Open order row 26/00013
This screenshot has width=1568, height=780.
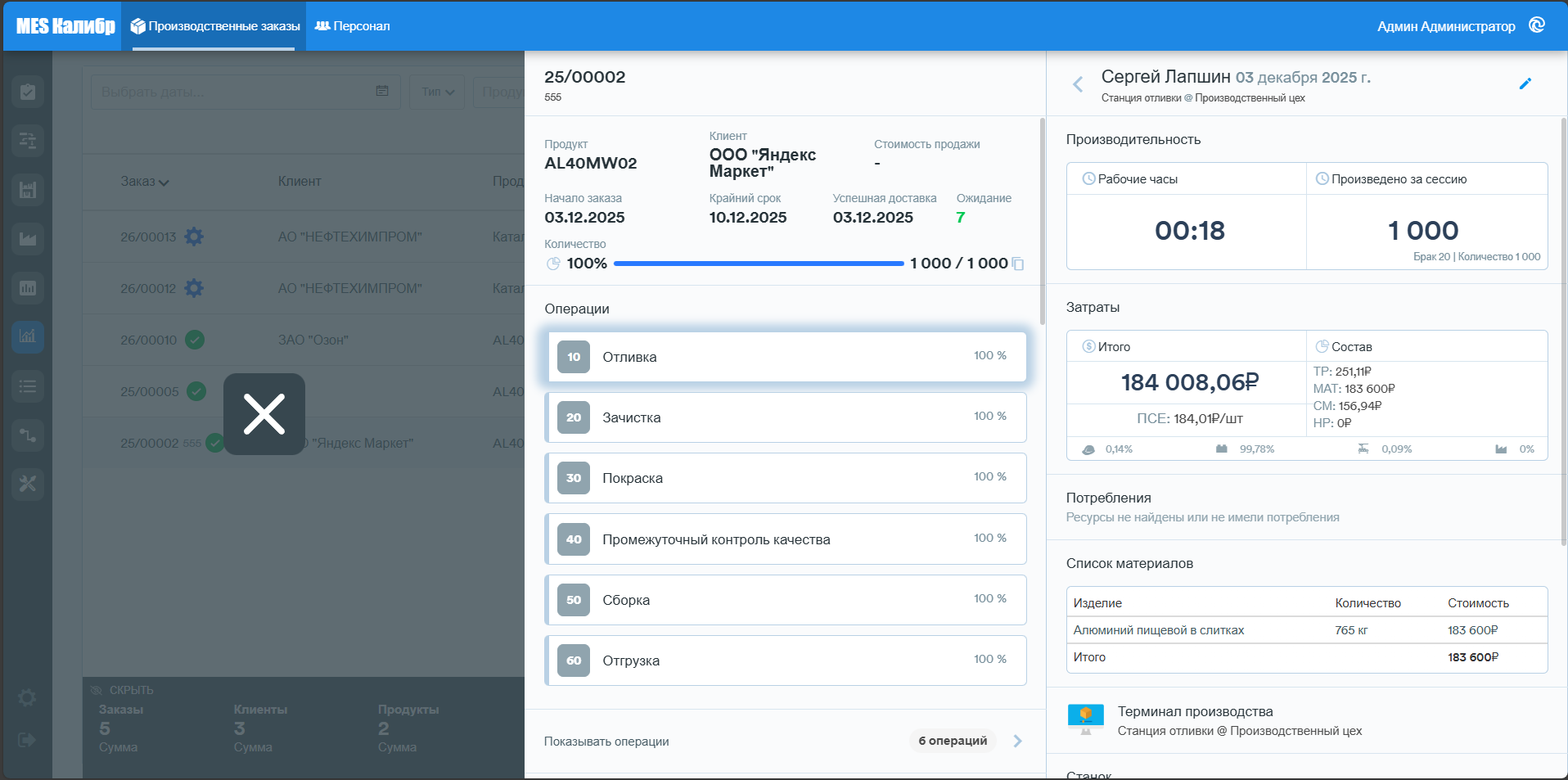303,237
